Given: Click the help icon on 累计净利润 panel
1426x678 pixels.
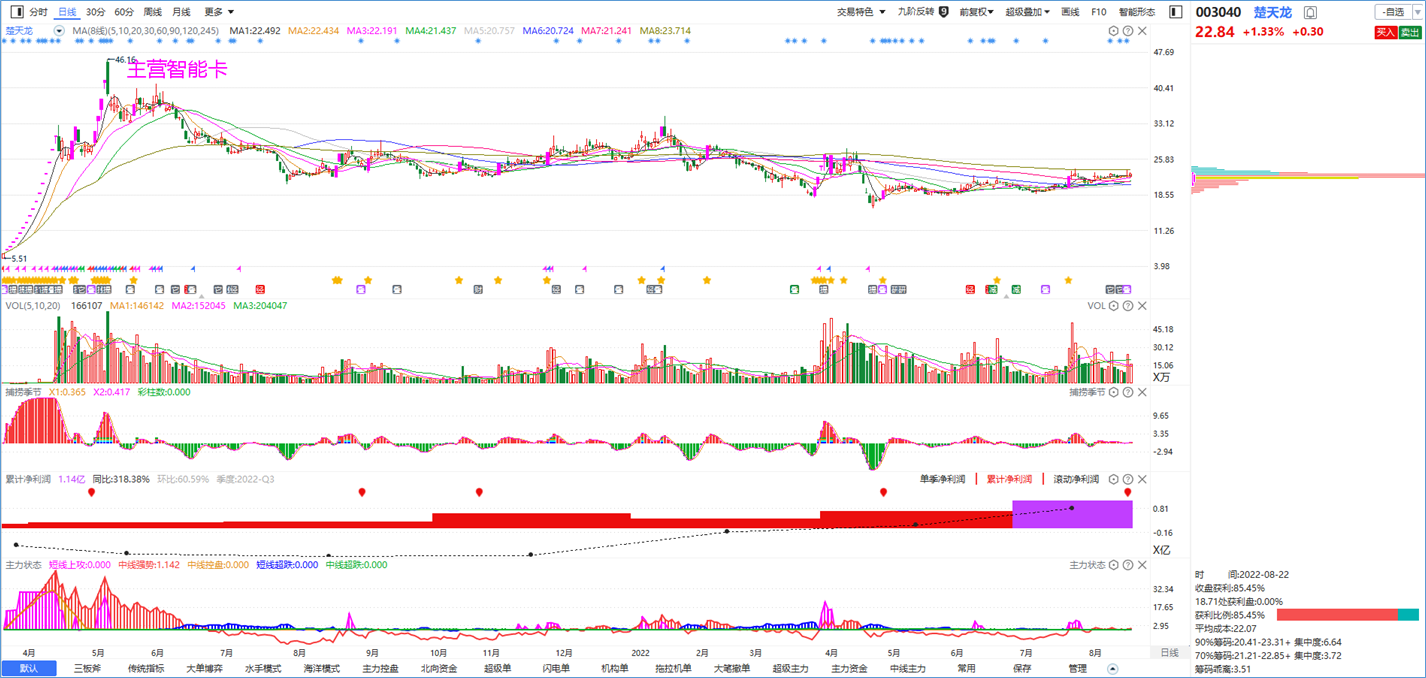Looking at the screenshot, I should (x=1128, y=479).
